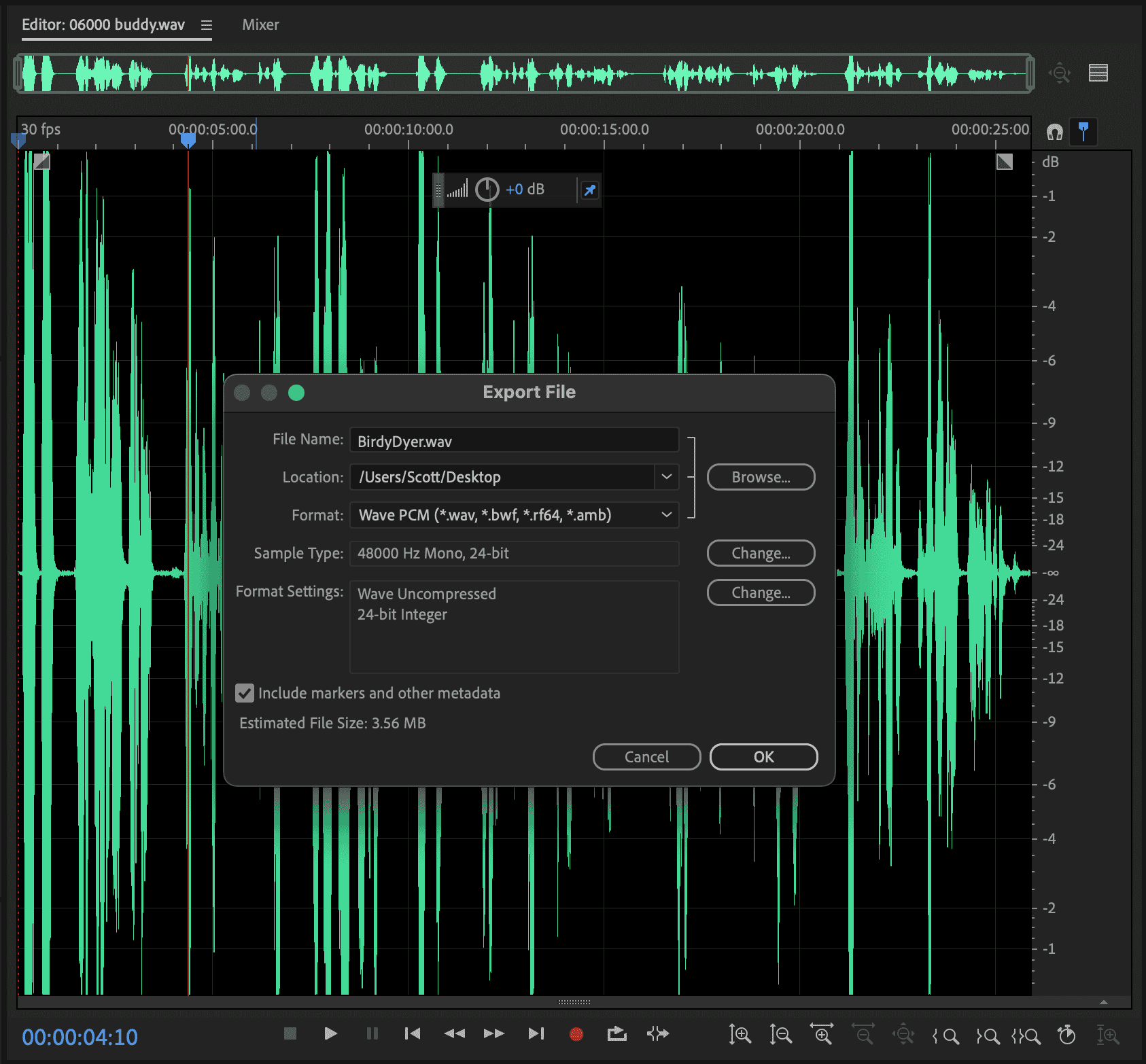
Task: Switch to the Mixer tab
Action: click(x=260, y=25)
